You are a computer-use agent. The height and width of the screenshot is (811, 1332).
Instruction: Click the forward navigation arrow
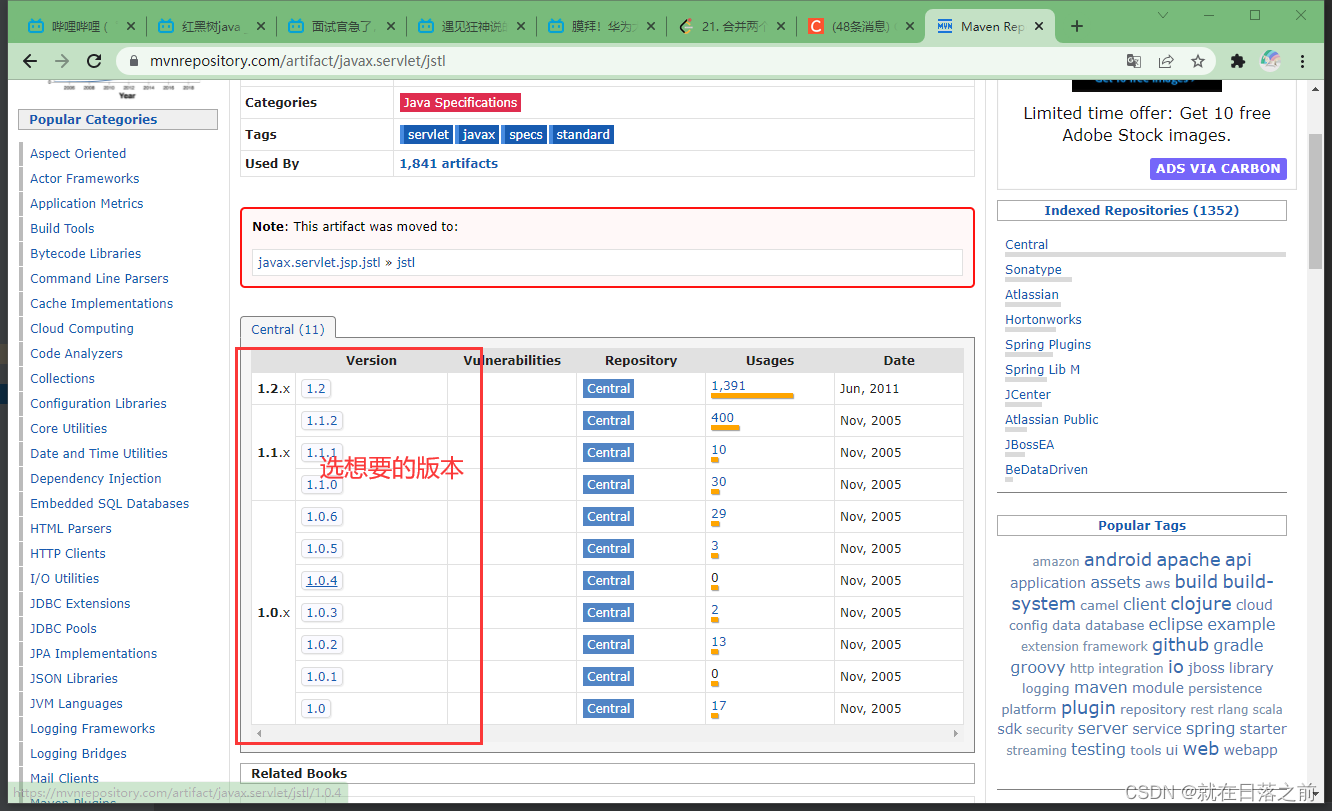point(63,61)
